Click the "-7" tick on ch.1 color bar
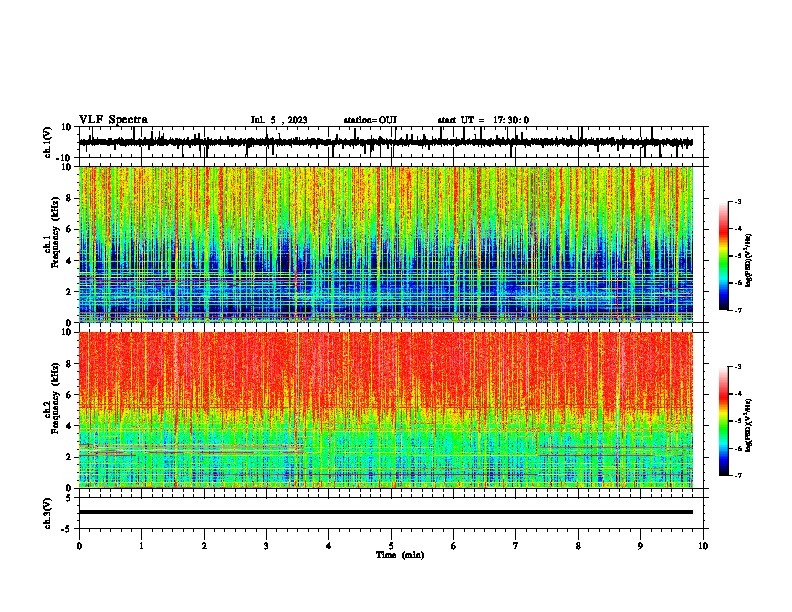Screen dimensions: 792x612 click(x=737, y=310)
